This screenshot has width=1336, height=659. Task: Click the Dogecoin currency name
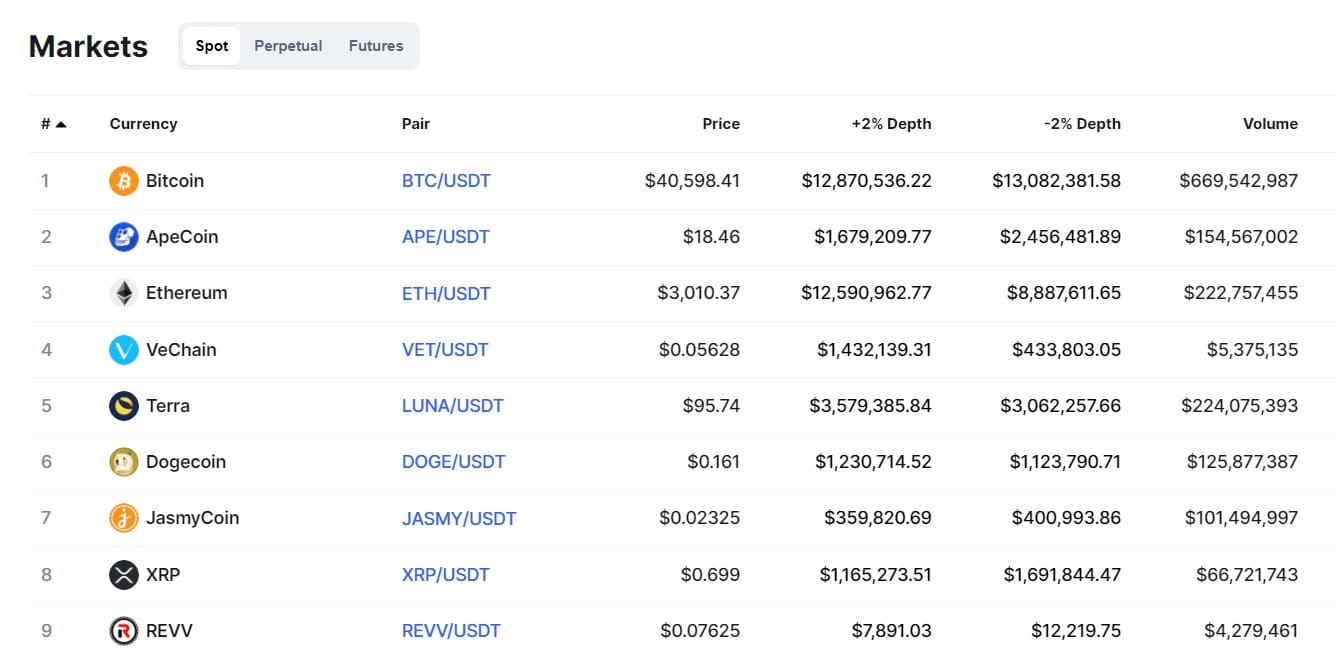point(186,462)
